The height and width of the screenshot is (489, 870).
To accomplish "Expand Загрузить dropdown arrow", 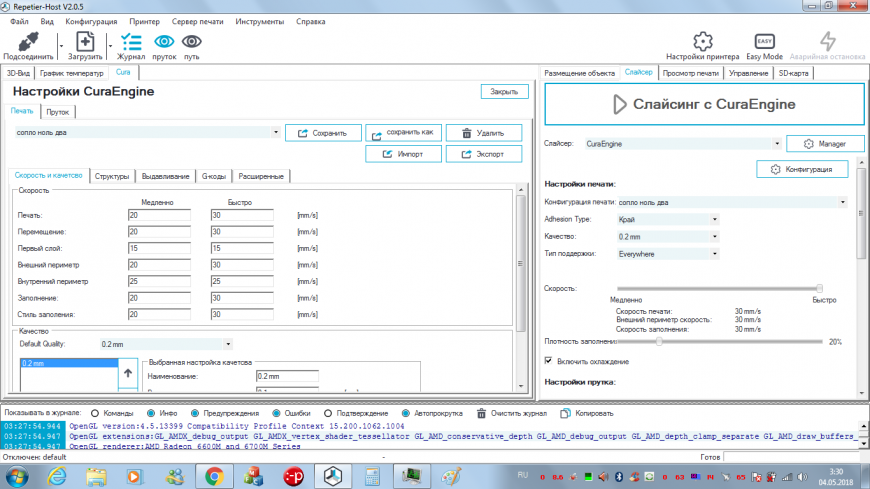I will click(x=110, y=46).
